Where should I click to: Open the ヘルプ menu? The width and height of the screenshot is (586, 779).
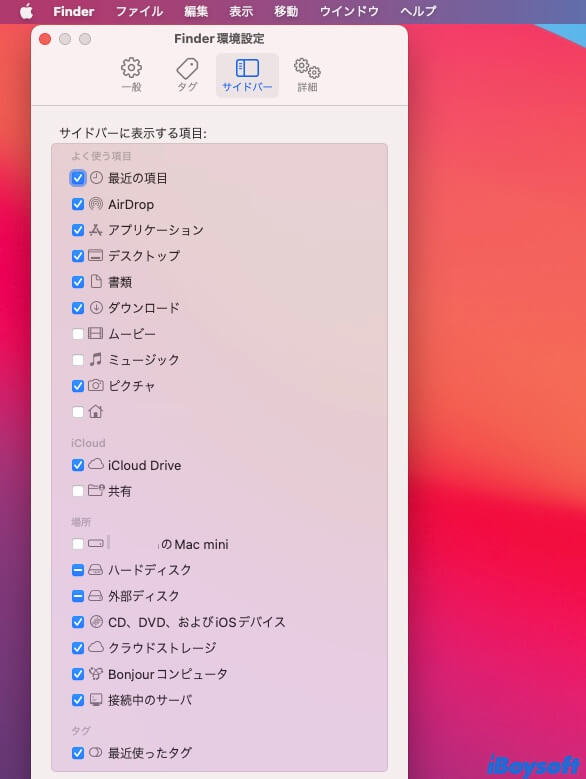coord(419,11)
